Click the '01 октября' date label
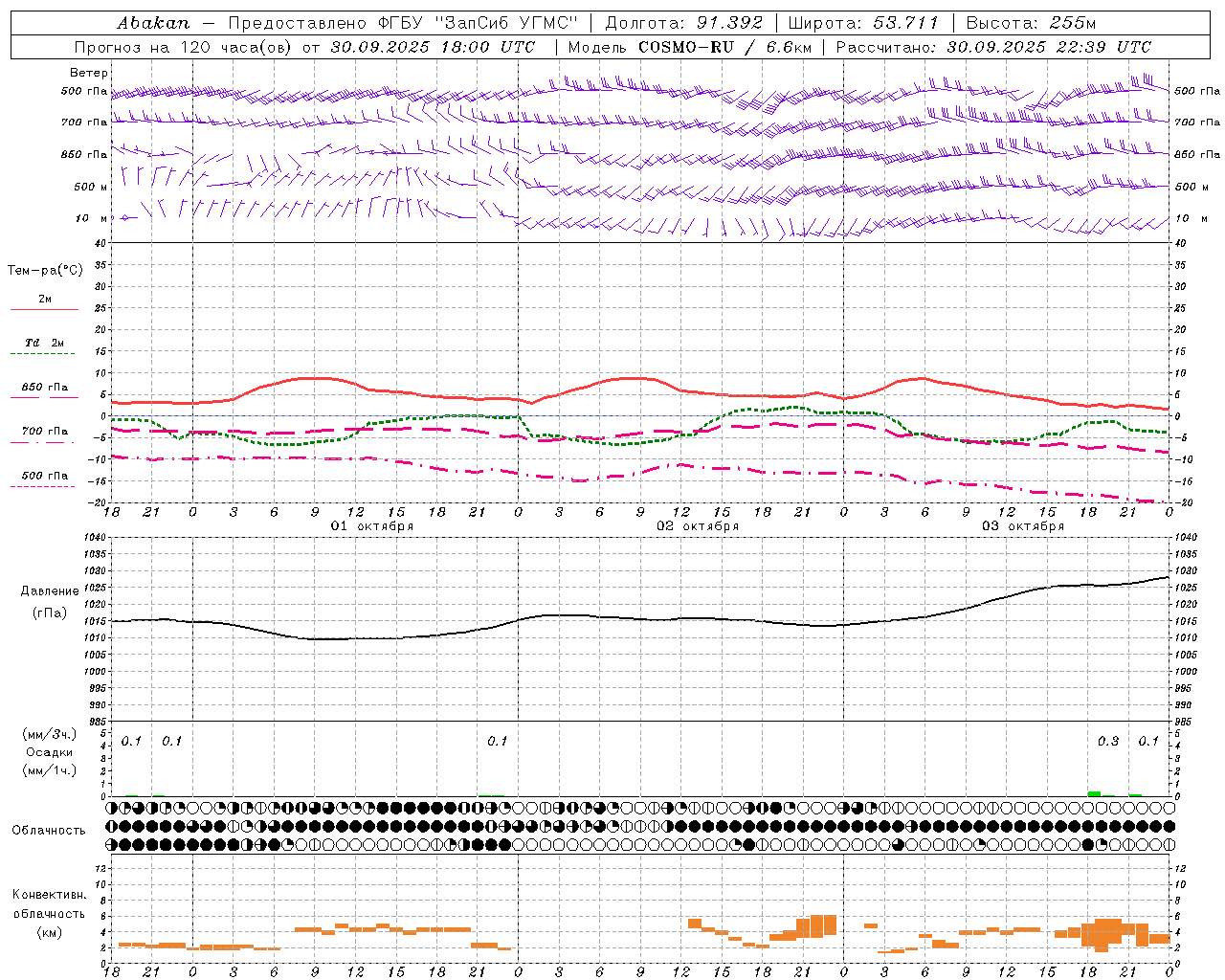The height and width of the screenshot is (980, 1225). [372, 526]
